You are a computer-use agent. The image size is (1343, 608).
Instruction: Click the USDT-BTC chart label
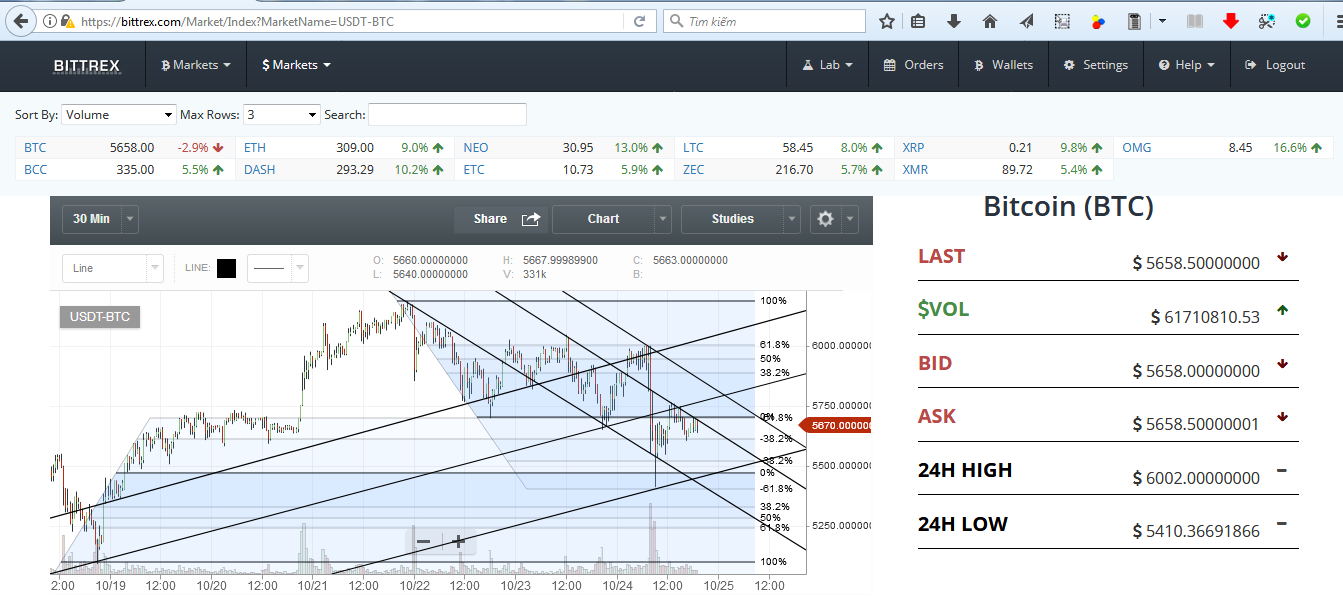point(100,317)
